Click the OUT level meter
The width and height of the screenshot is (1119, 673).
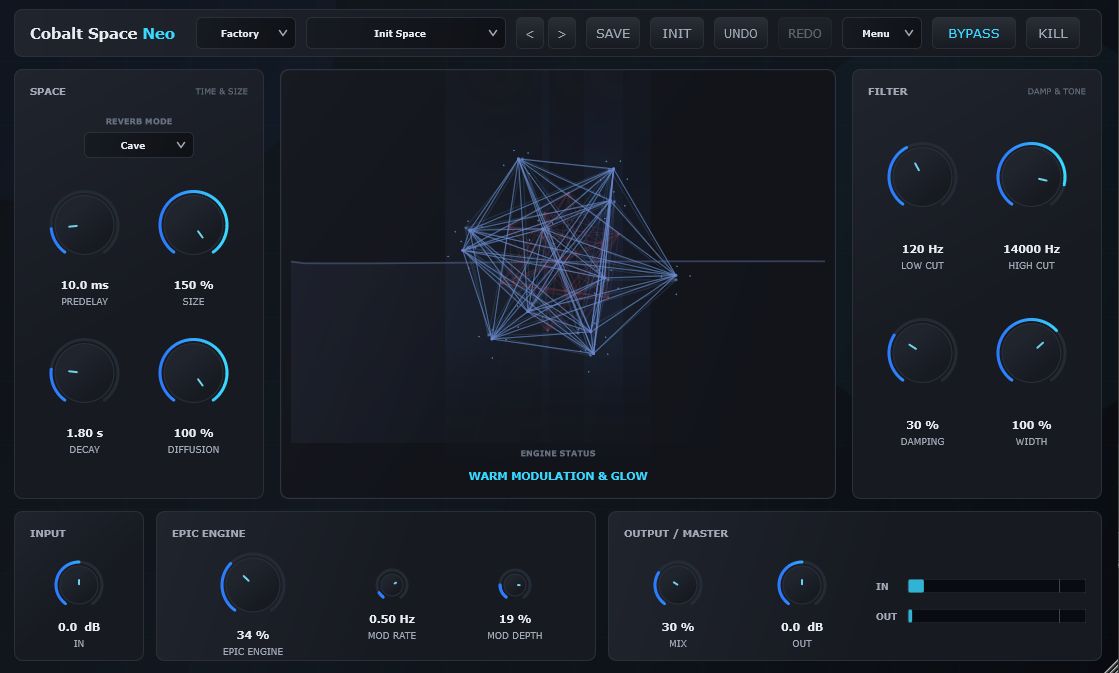click(x=996, y=616)
